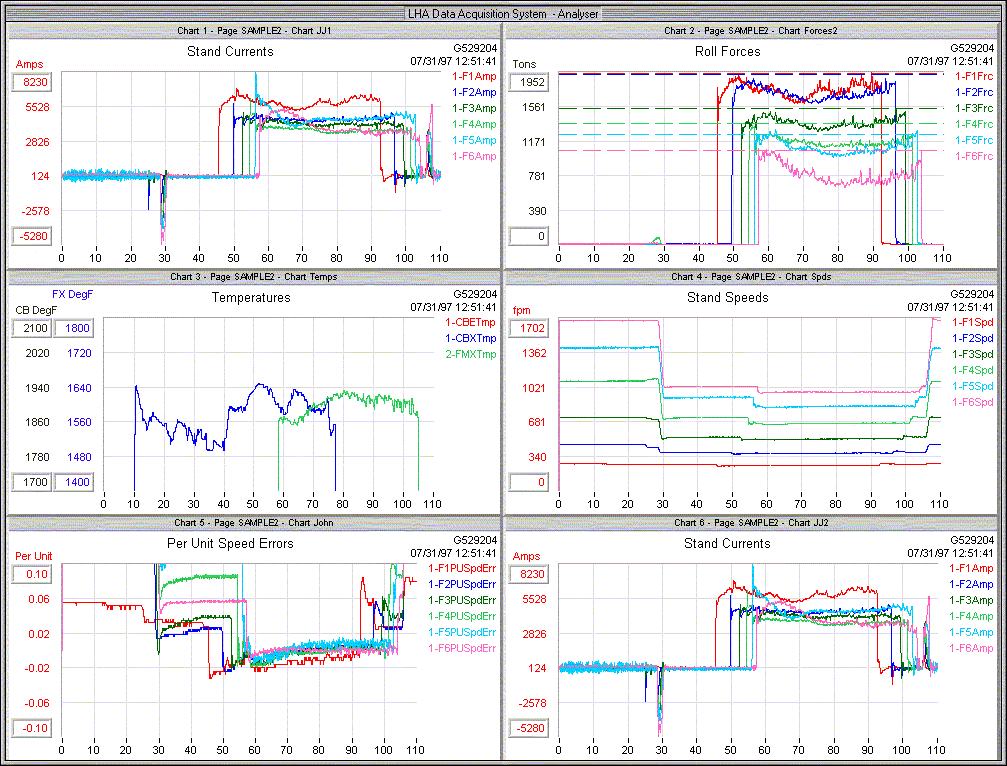Image resolution: width=1007 pixels, height=766 pixels.
Task: Click 1-F6Spd legend entry
Action: 972,402
